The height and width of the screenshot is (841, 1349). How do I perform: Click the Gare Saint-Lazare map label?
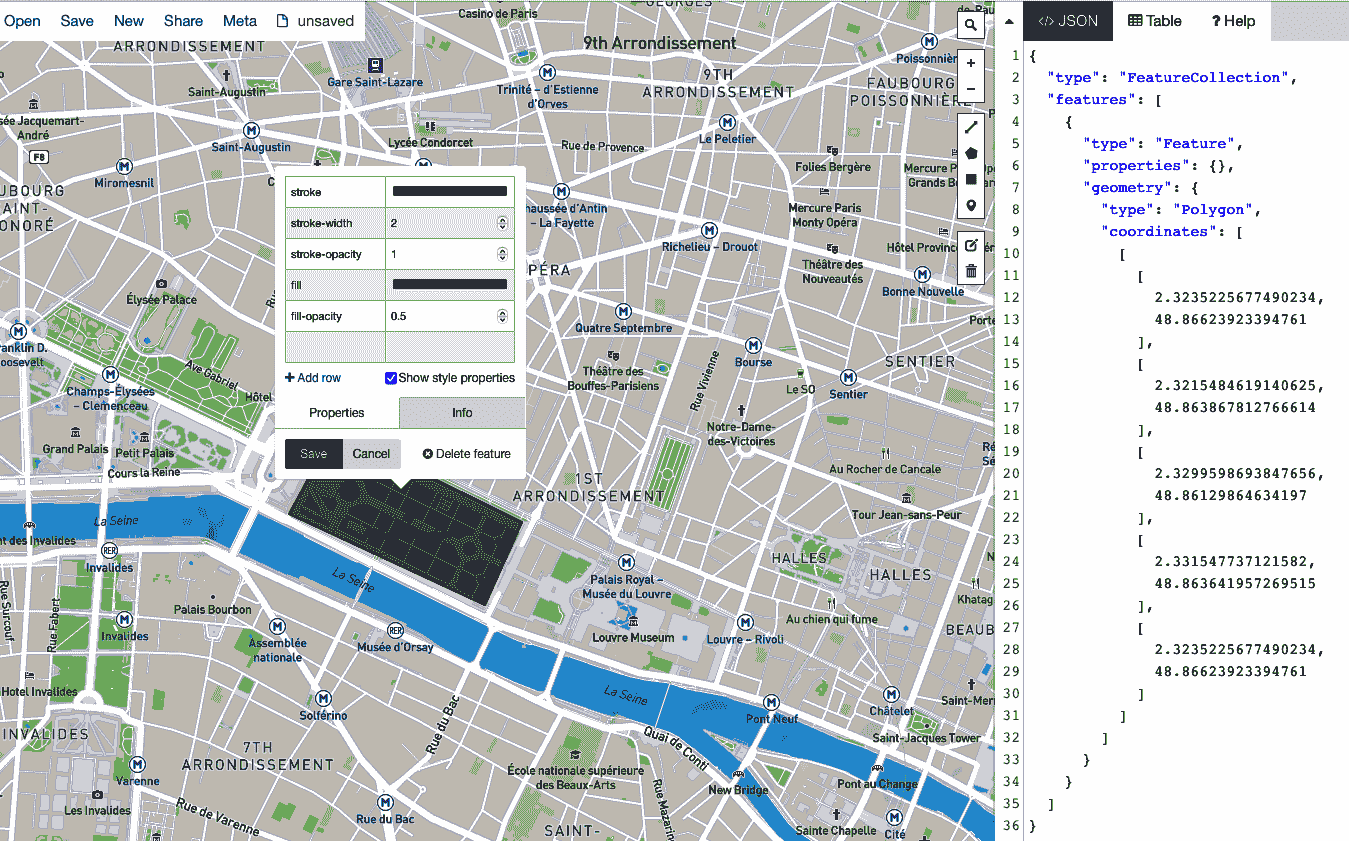point(375,82)
